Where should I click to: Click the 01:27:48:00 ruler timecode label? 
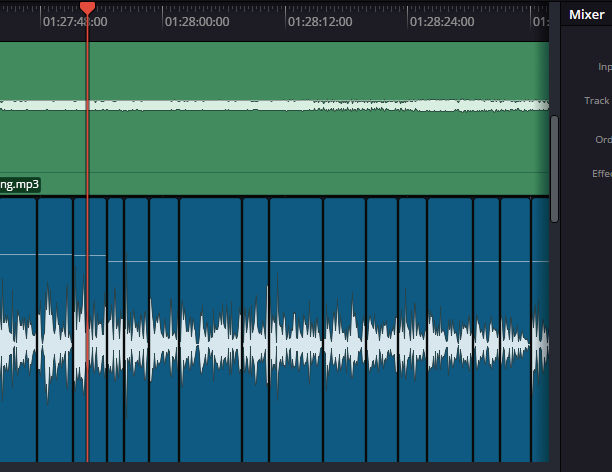tap(75, 22)
